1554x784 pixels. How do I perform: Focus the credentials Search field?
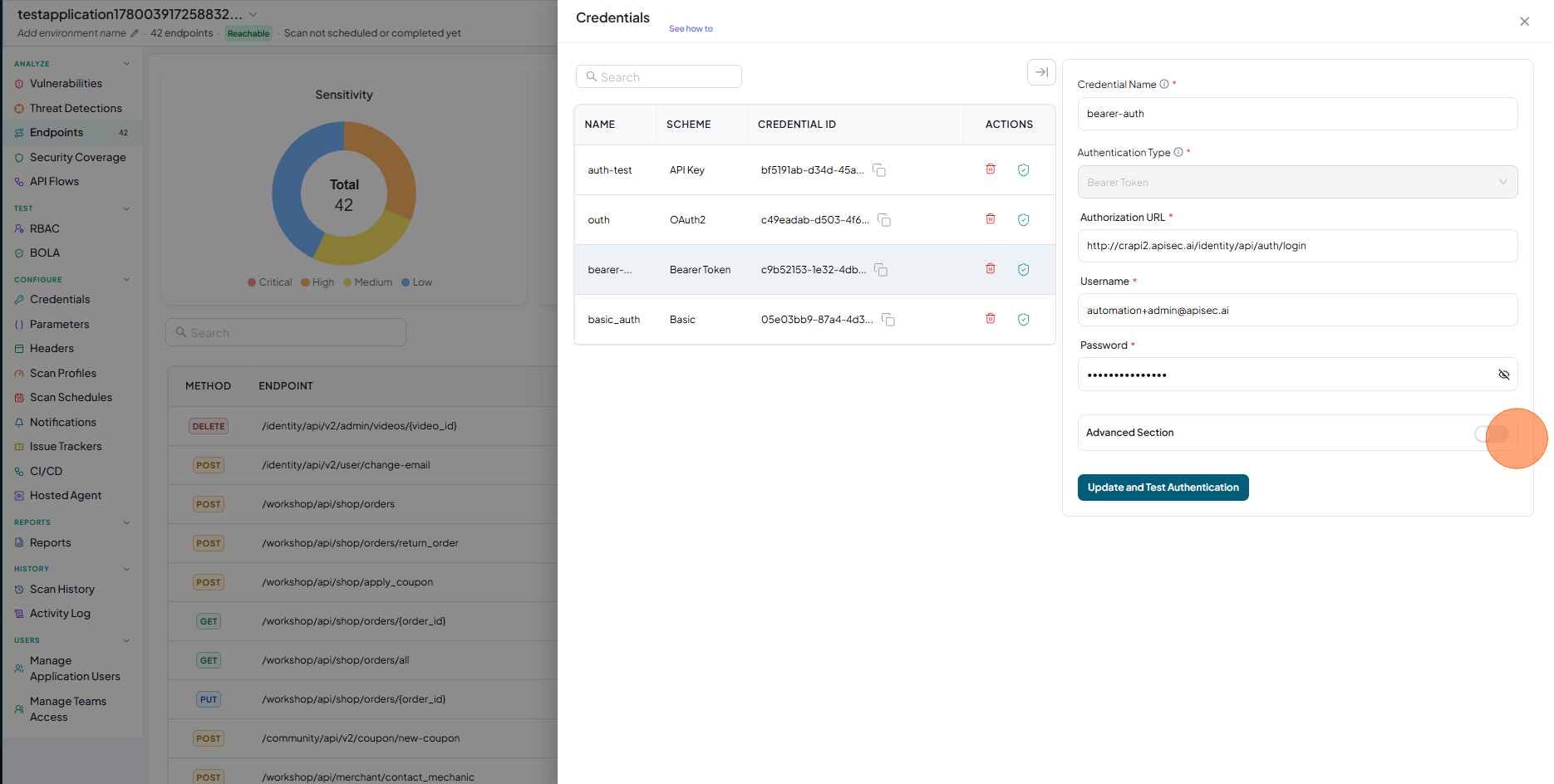click(659, 76)
